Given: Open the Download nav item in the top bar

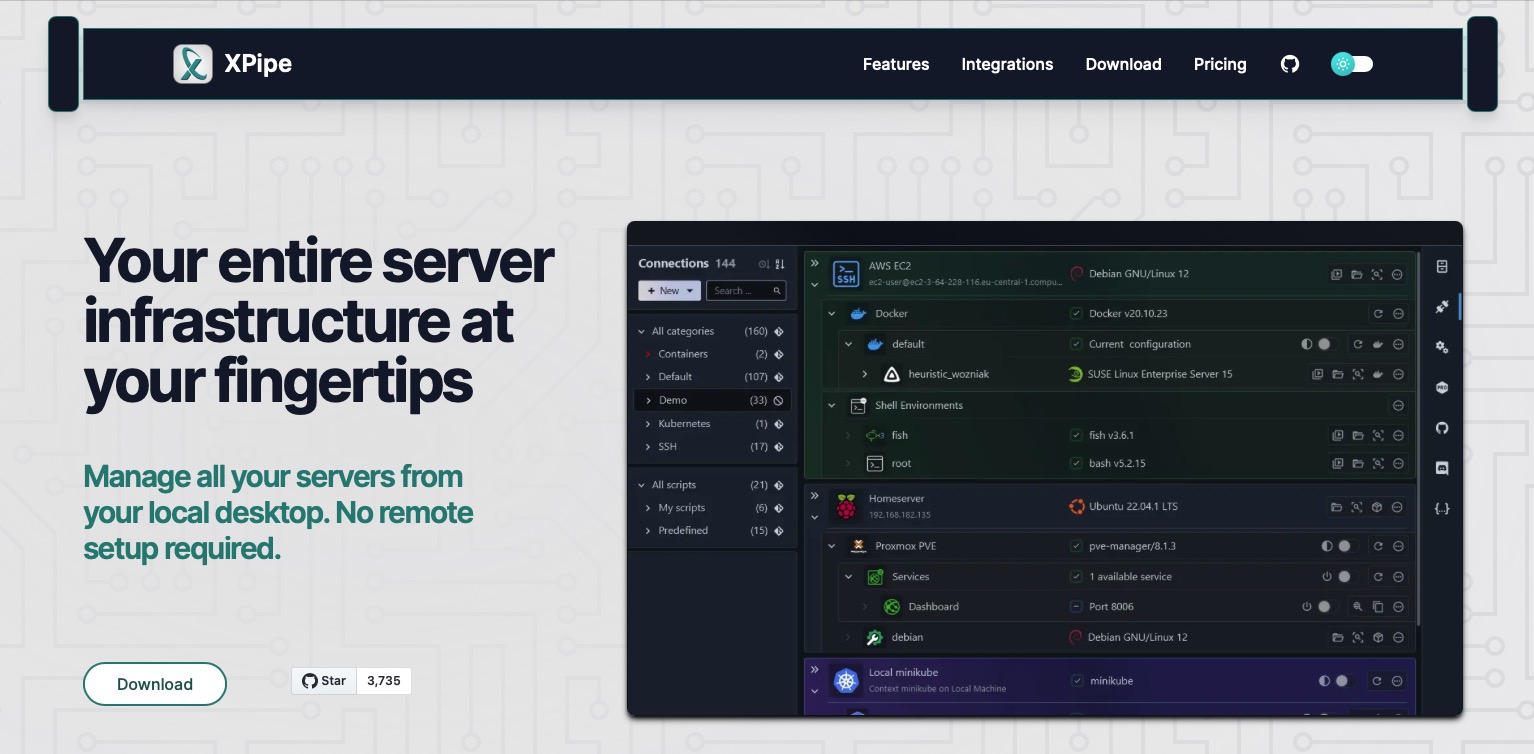Looking at the screenshot, I should [x=1123, y=64].
